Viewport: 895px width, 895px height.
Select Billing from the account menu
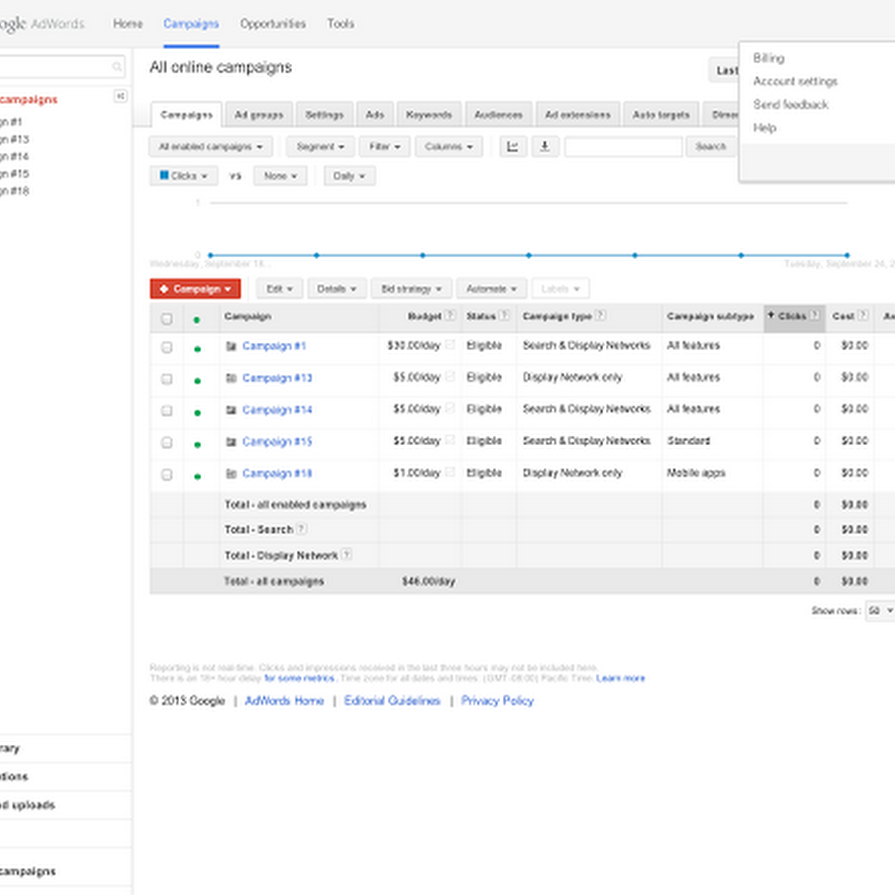click(768, 58)
